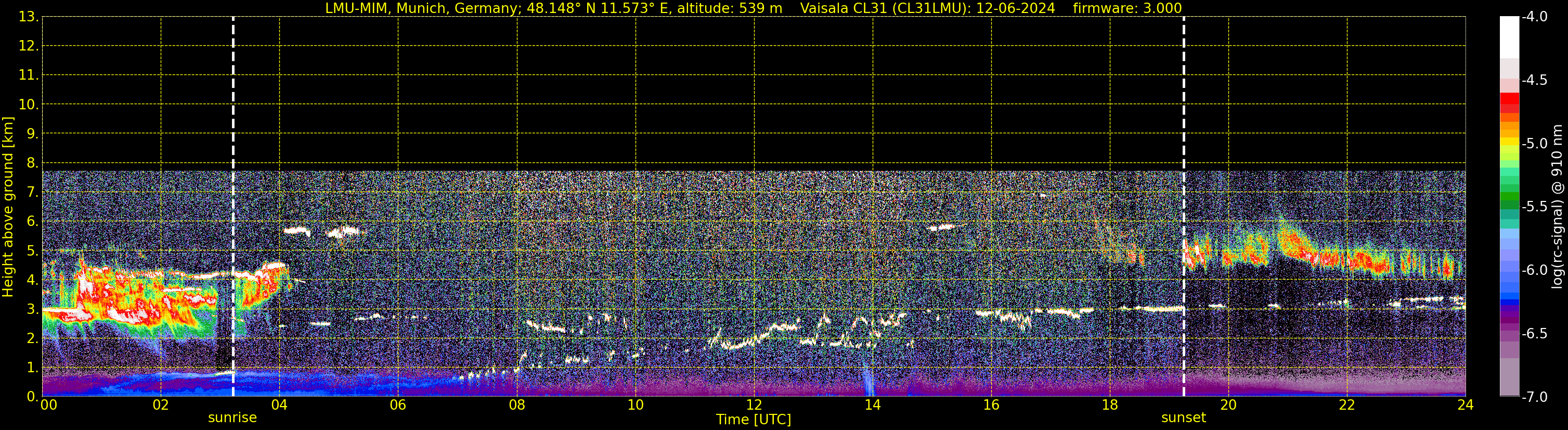Click the "3." height axis tick label
The width and height of the screenshot is (1568, 430).
(x=32, y=309)
